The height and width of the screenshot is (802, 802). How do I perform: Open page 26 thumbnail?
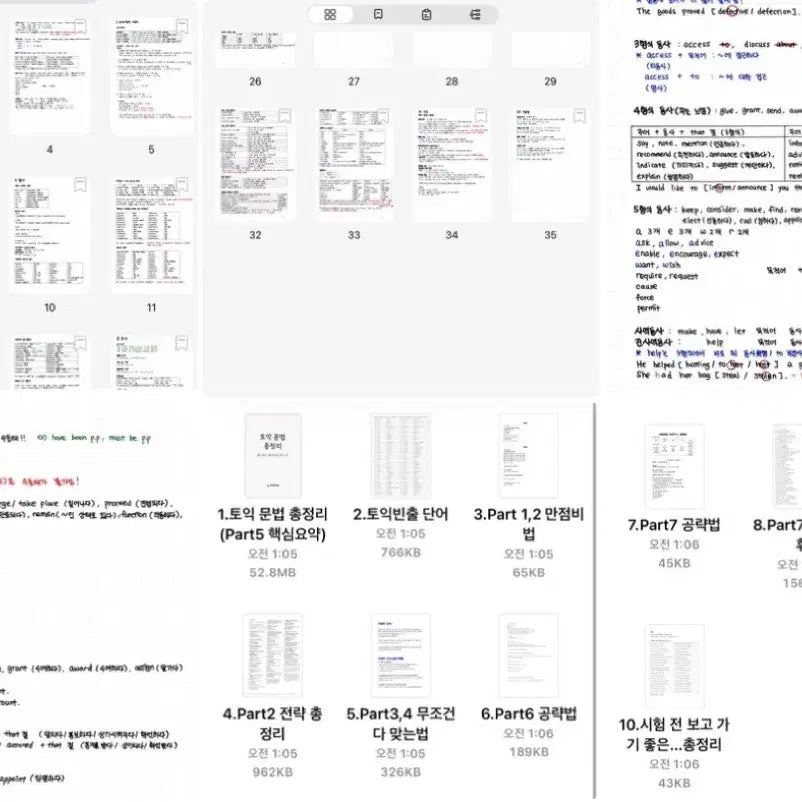click(x=256, y=49)
